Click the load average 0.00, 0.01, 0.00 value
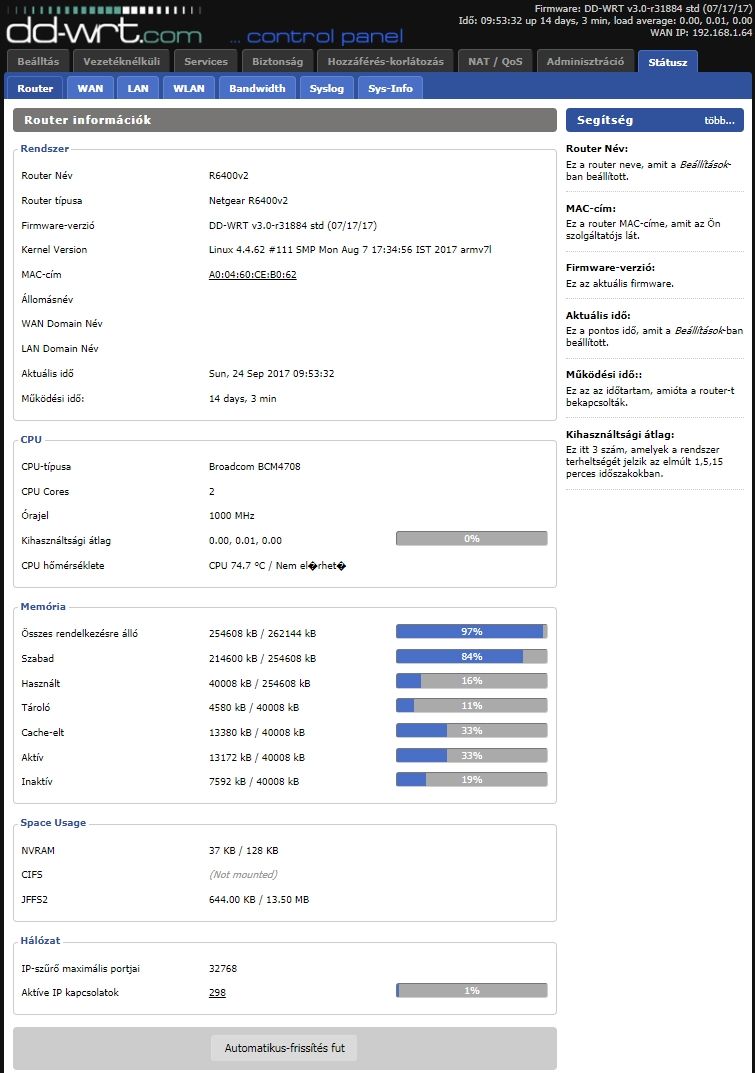This screenshot has height=1073, width=755. coord(245,541)
